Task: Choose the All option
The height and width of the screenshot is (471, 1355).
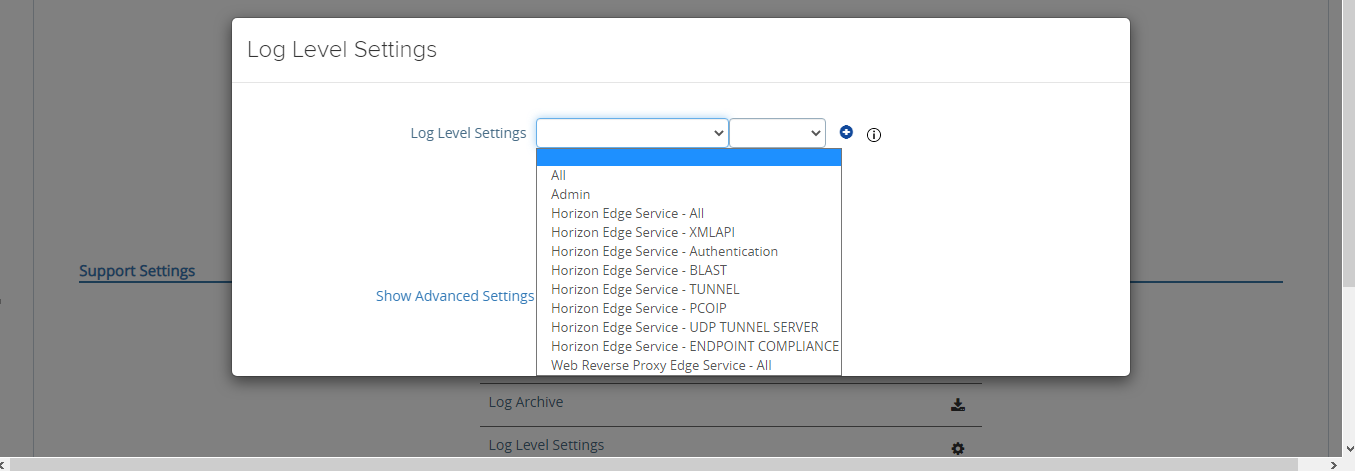Action: (689, 175)
